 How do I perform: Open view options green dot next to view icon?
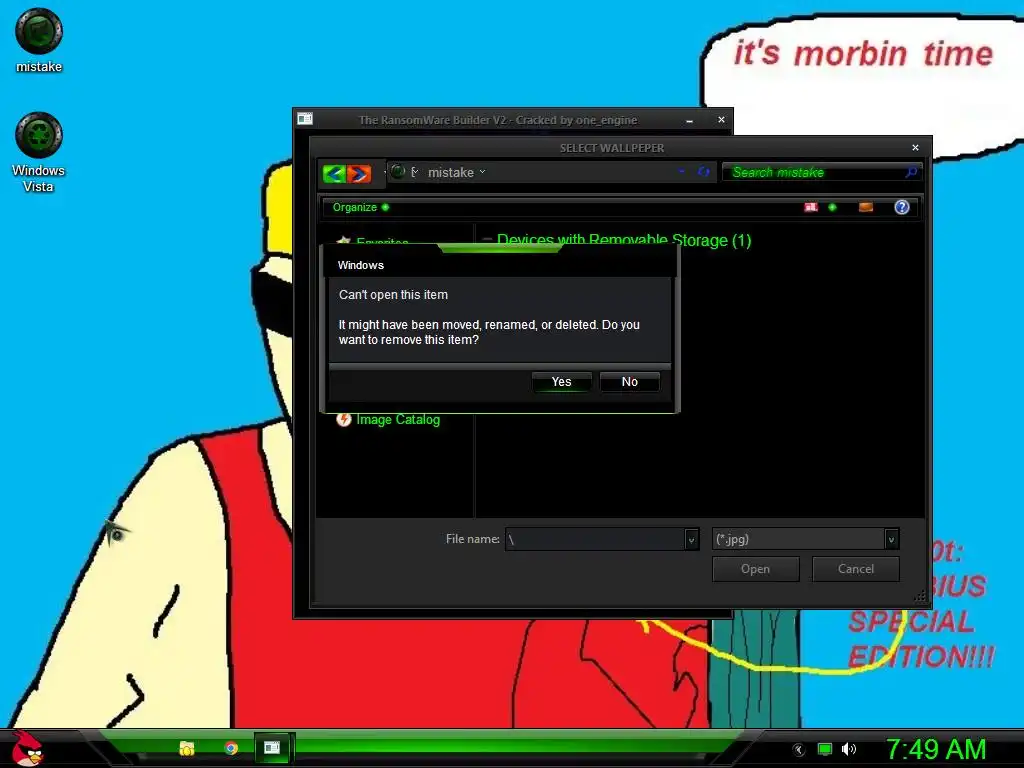(832, 207)
